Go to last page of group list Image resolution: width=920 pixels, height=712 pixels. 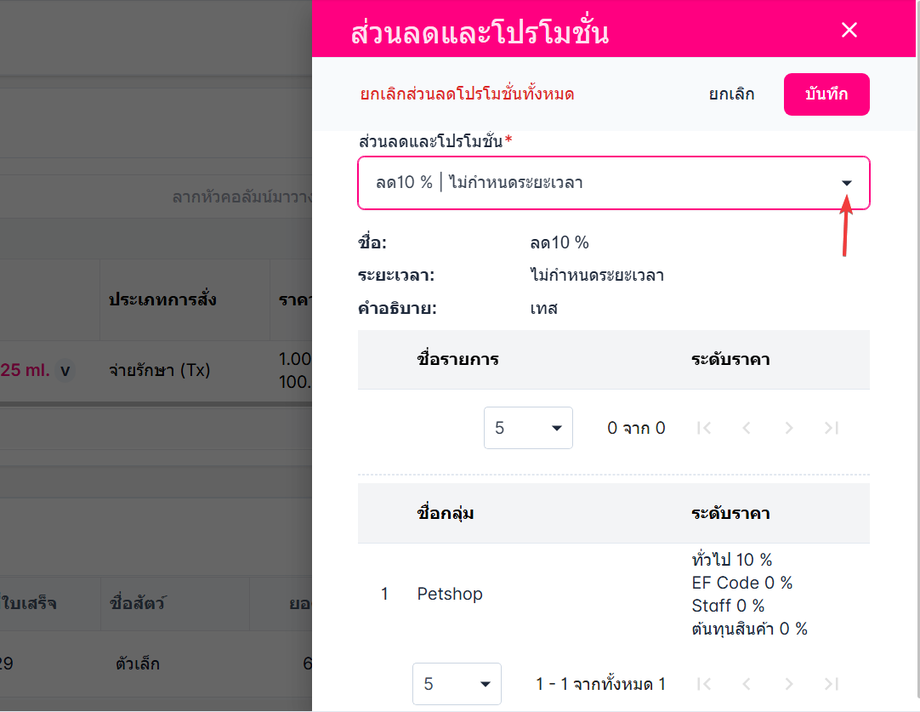coord(831,683)
